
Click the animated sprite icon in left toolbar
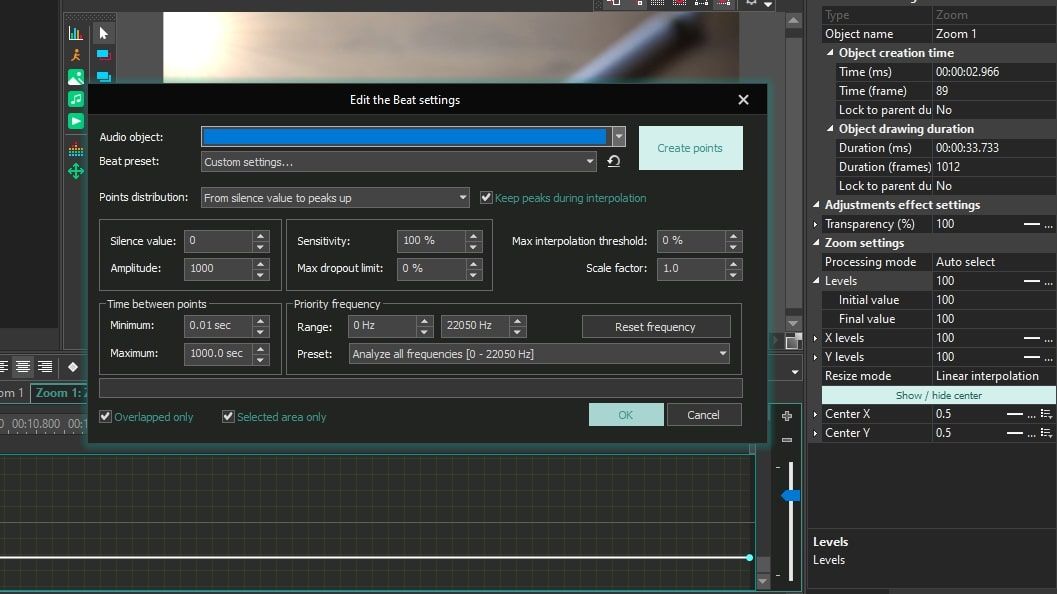76,55
